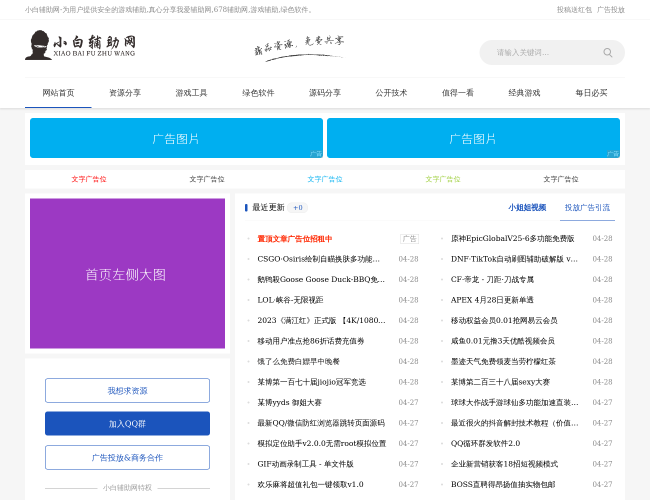Open the 最近很火的抖音解封技术教程 article
The width and height of the screenshot is (650, 500).
515,423
